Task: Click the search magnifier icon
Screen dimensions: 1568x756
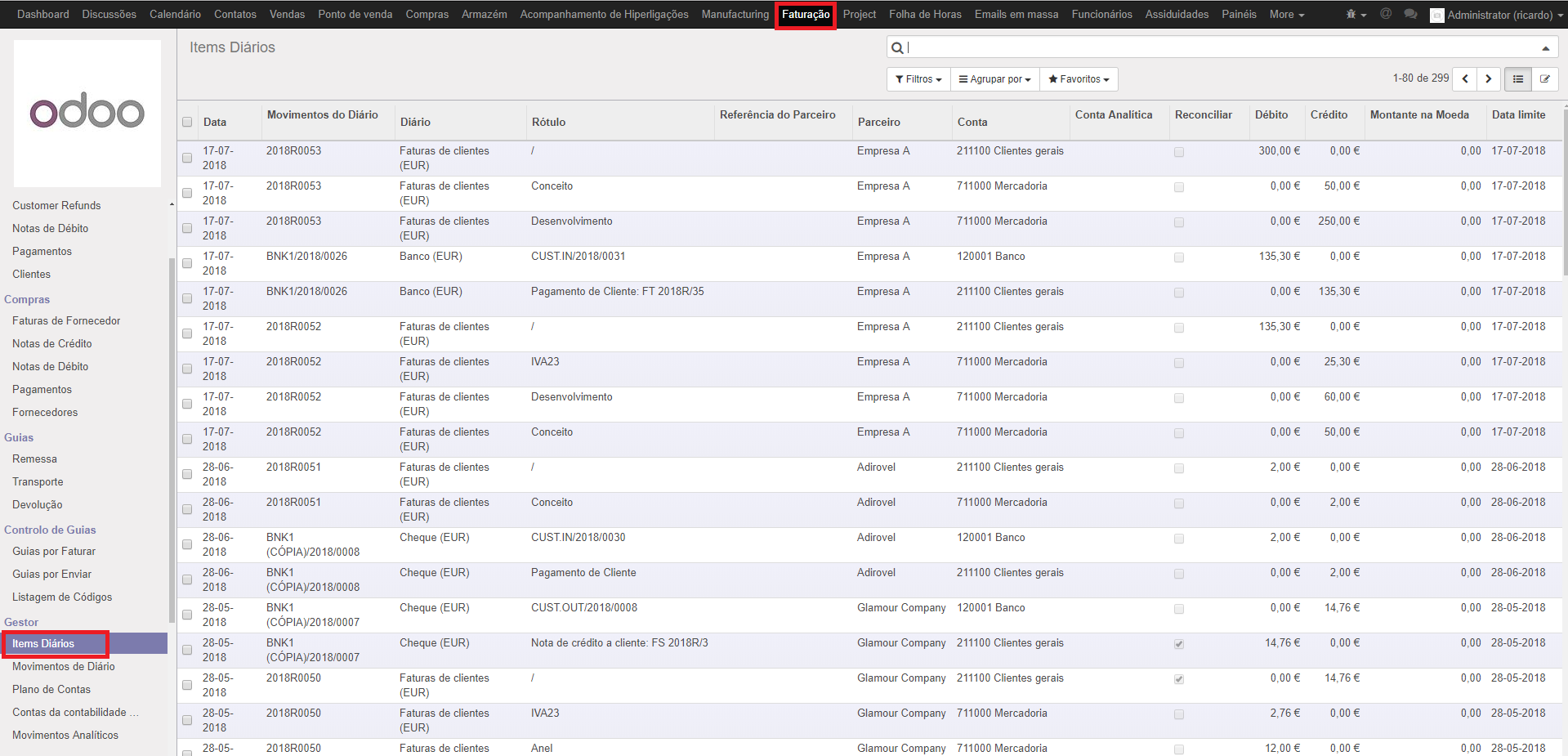Action: pyautogui.click(x=897, y=48)
